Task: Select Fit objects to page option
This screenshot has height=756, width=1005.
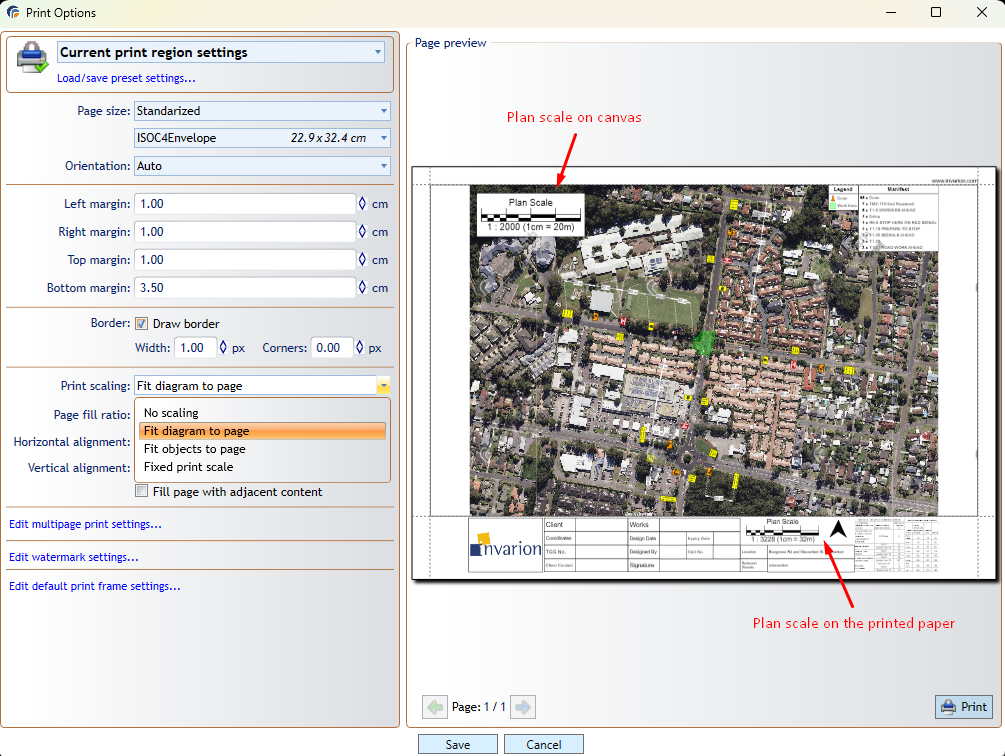Action: pos(262,448)
